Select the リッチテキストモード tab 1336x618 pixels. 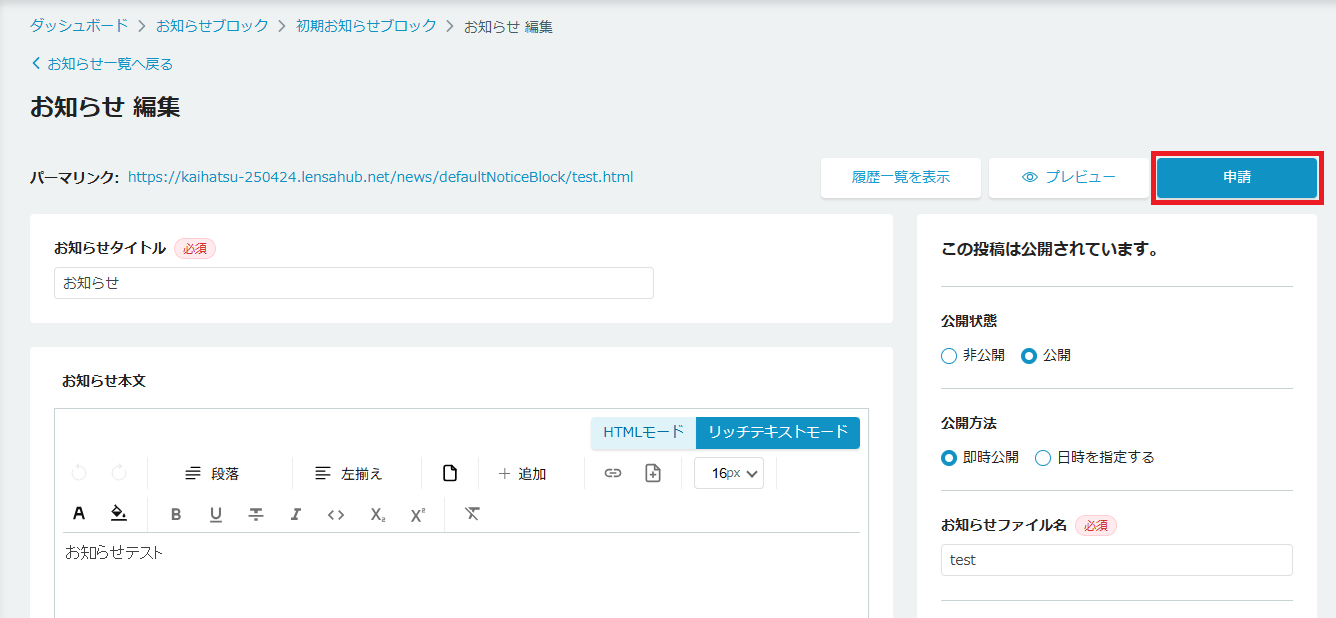pyautogui.click(x=778, y=433)
